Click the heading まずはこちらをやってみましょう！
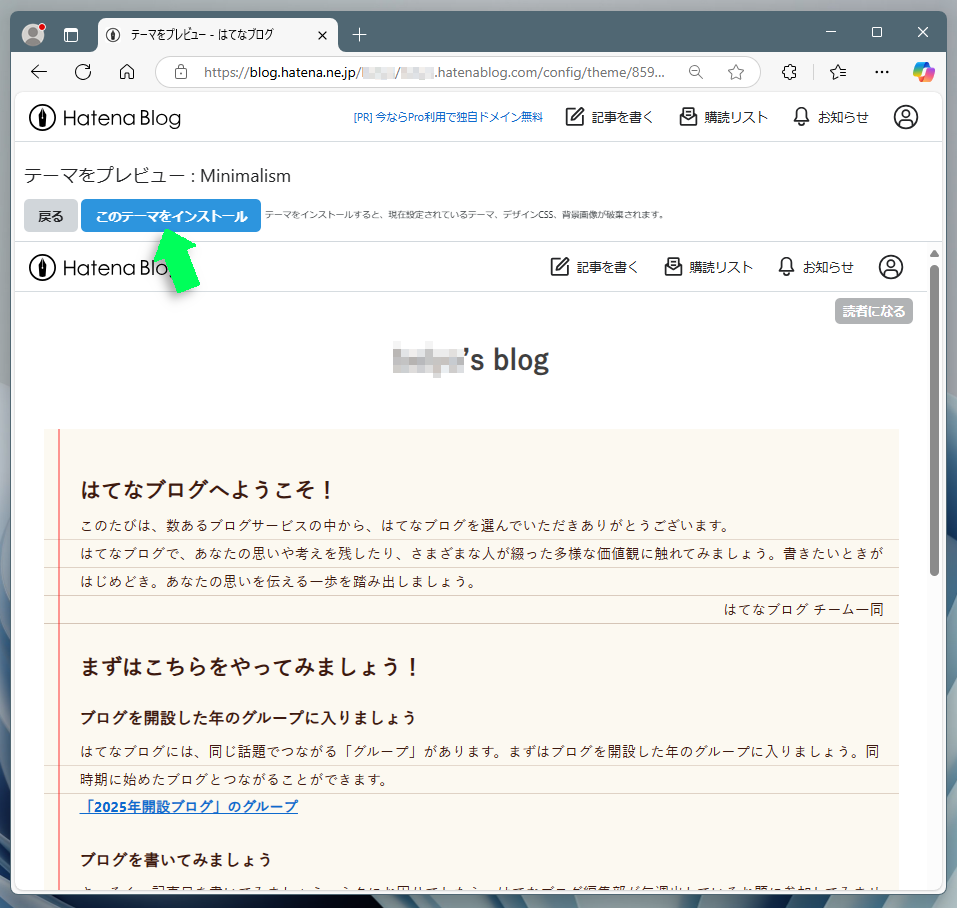This screenshot has width=957, height=908. pyautogui.click(x=250, y=667)
